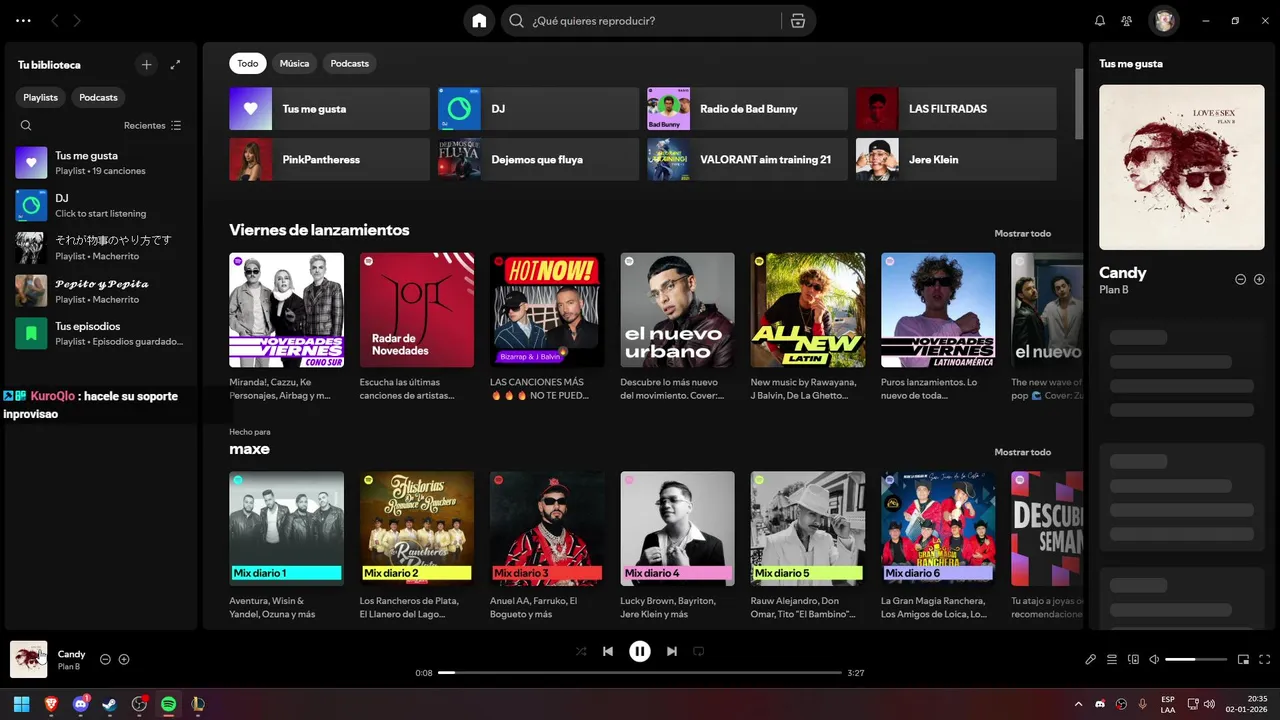The height and width of the screenshot is (720, 1280).
Task: Open Mix diario 5 cover
Action: (808, 529)
